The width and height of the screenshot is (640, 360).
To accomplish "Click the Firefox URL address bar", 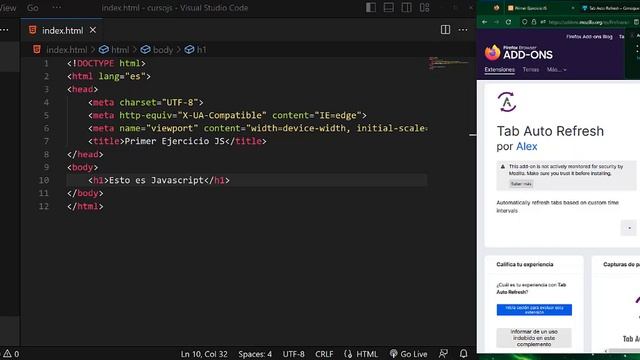I will [589, 22].
